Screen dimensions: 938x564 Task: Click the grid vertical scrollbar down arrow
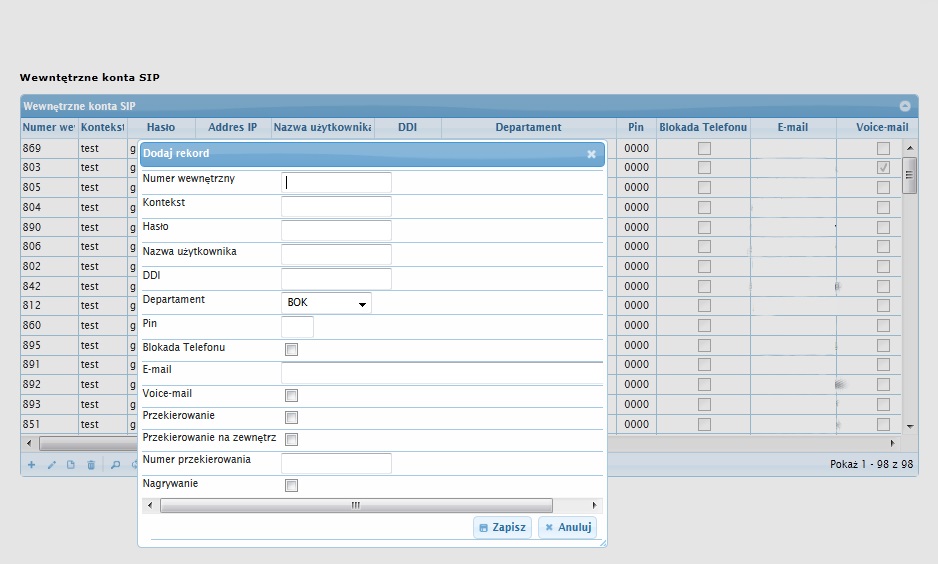tap(910, 426)
